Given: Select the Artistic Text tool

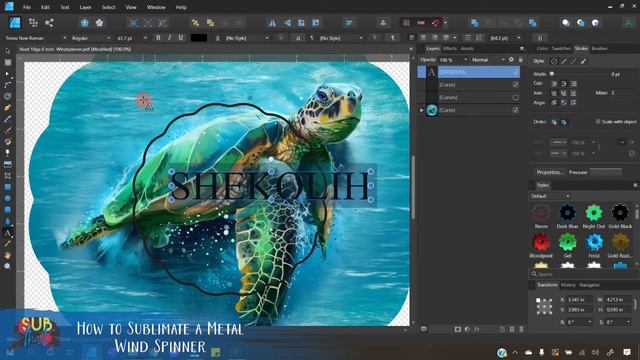Looking at the screenshot, I should coord(7,233).
